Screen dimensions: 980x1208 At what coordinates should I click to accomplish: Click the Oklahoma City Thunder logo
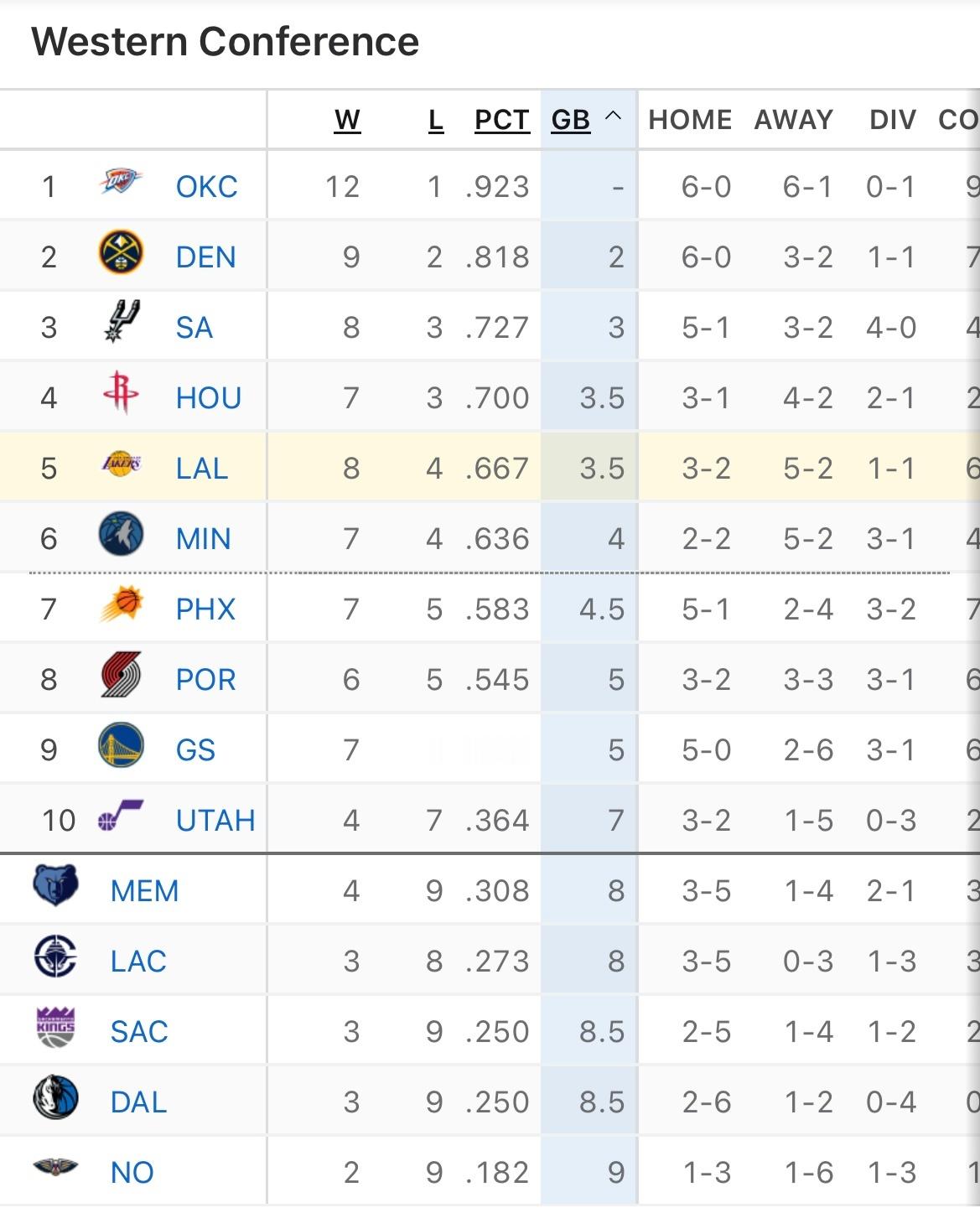(x=121, y=182)
